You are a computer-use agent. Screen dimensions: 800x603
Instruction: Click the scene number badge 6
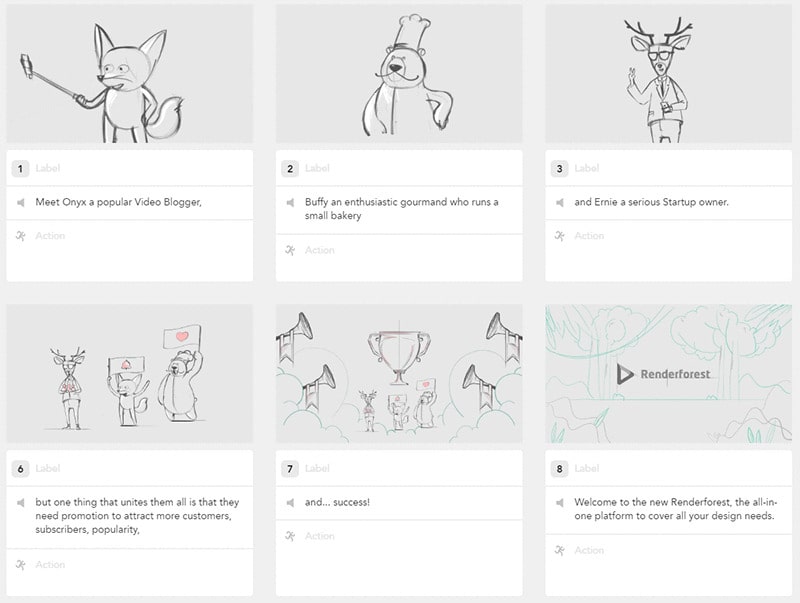22,467
